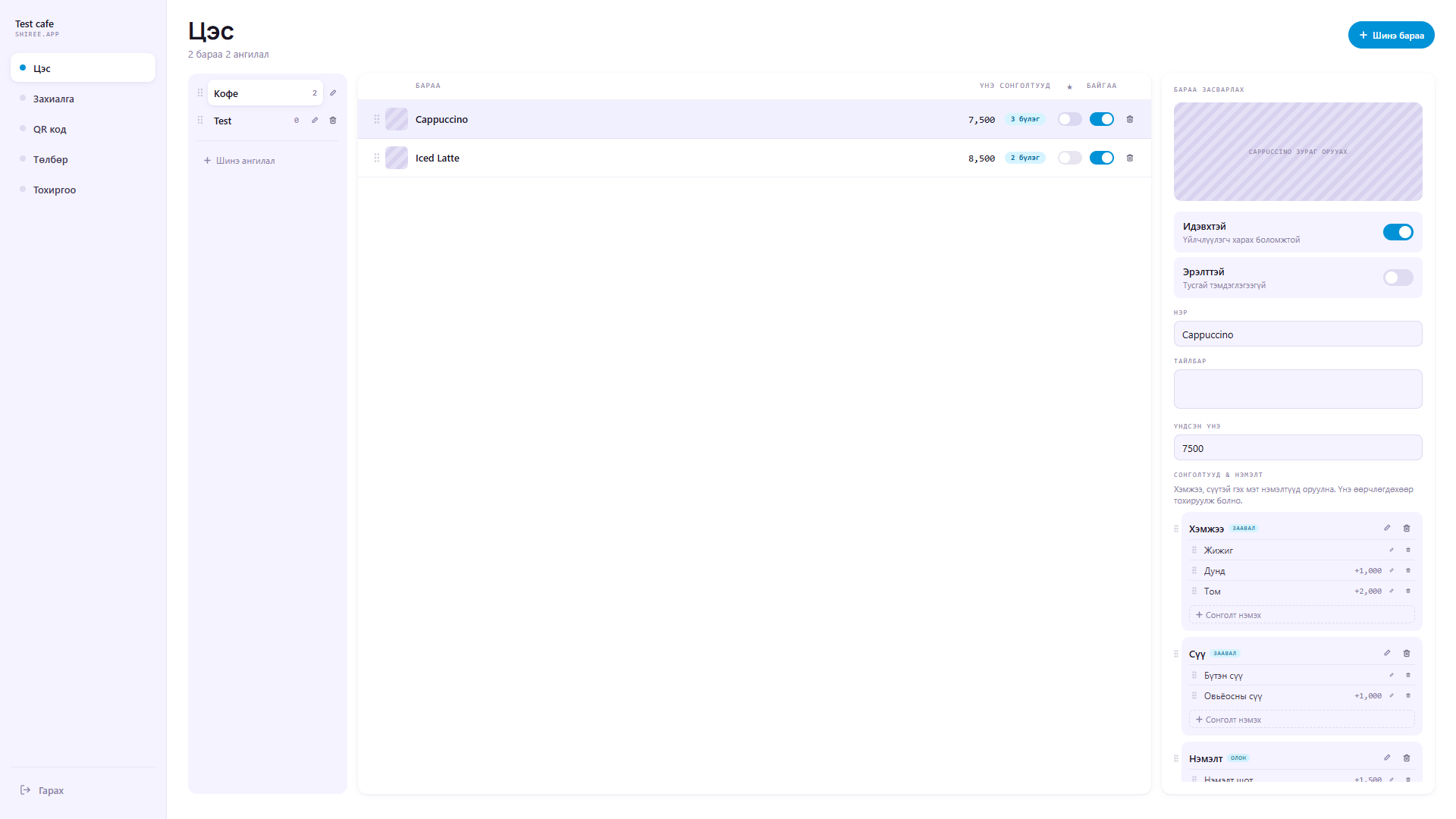
Task: Remove the Том size option
Action: (x=1408, y=591)
